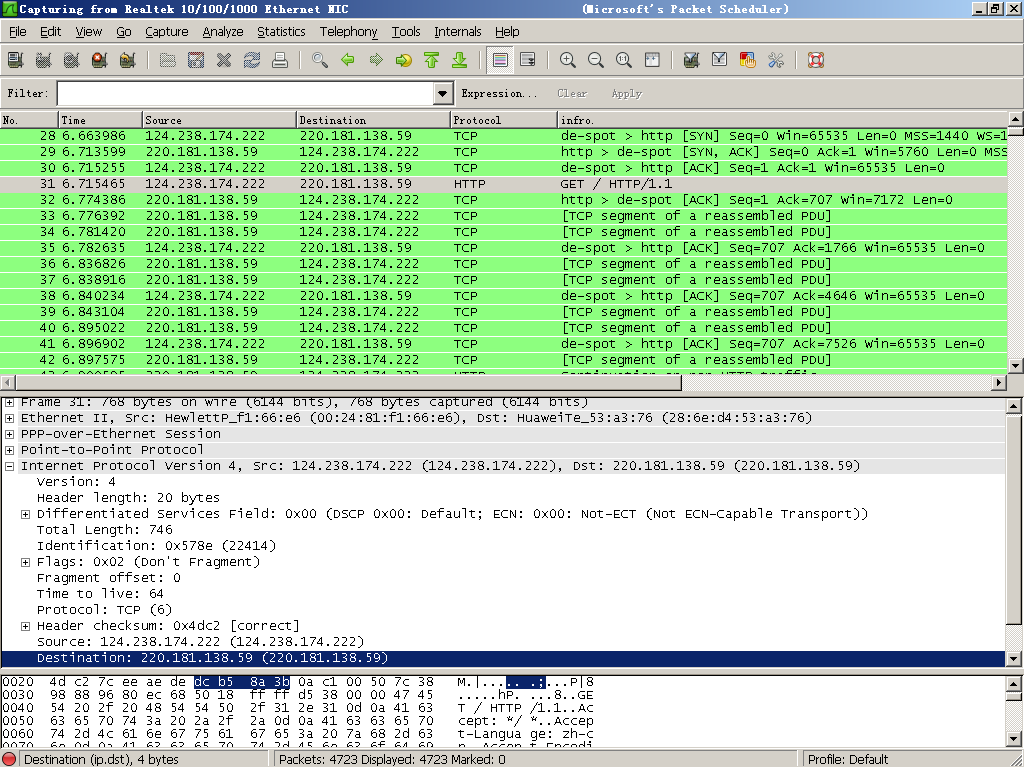This screenshot has height=768, width=1024.
Task: Select packet 31 HTTP GET row
Action: [504, 184]
